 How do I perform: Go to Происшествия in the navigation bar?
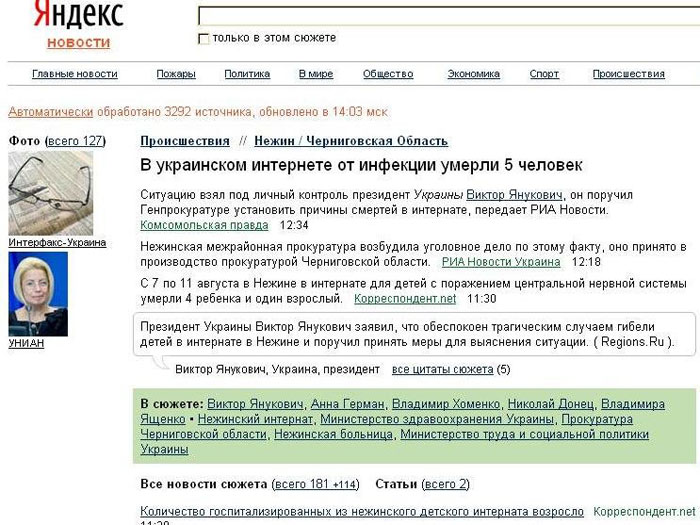tap(629, 74)
